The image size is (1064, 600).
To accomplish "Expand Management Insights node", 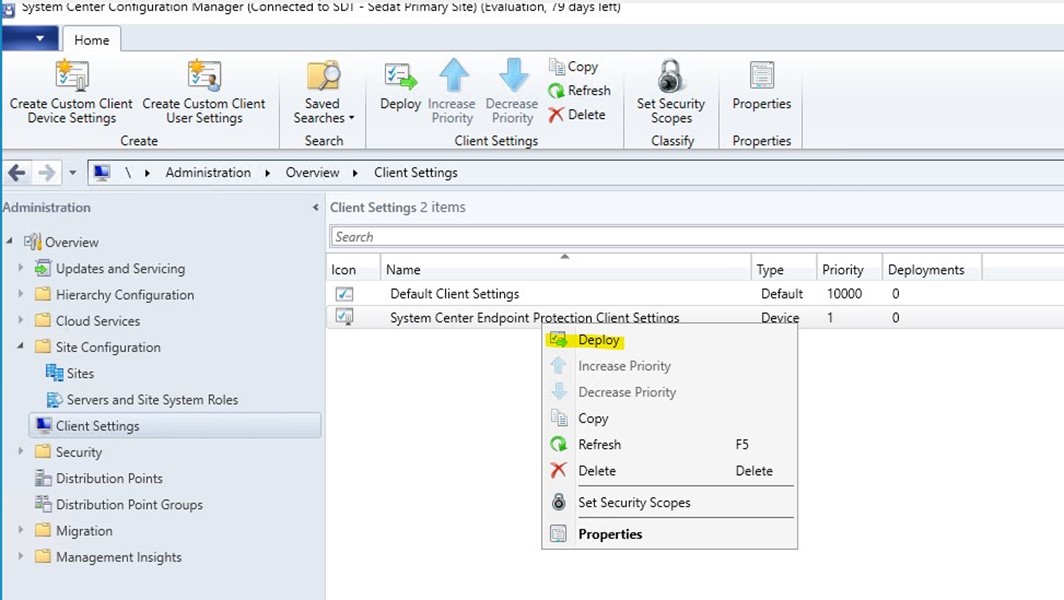I will (x=20, y=556).
